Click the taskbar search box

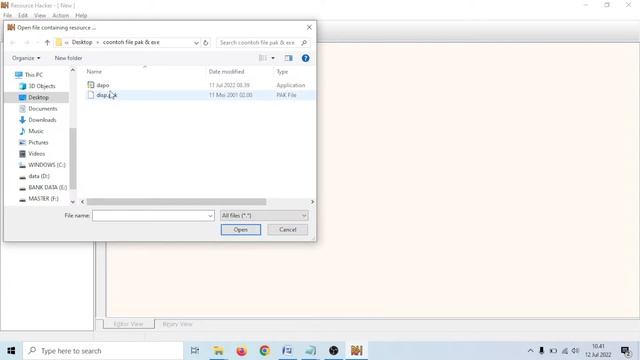pyautogui.click(x=102, y=351)
